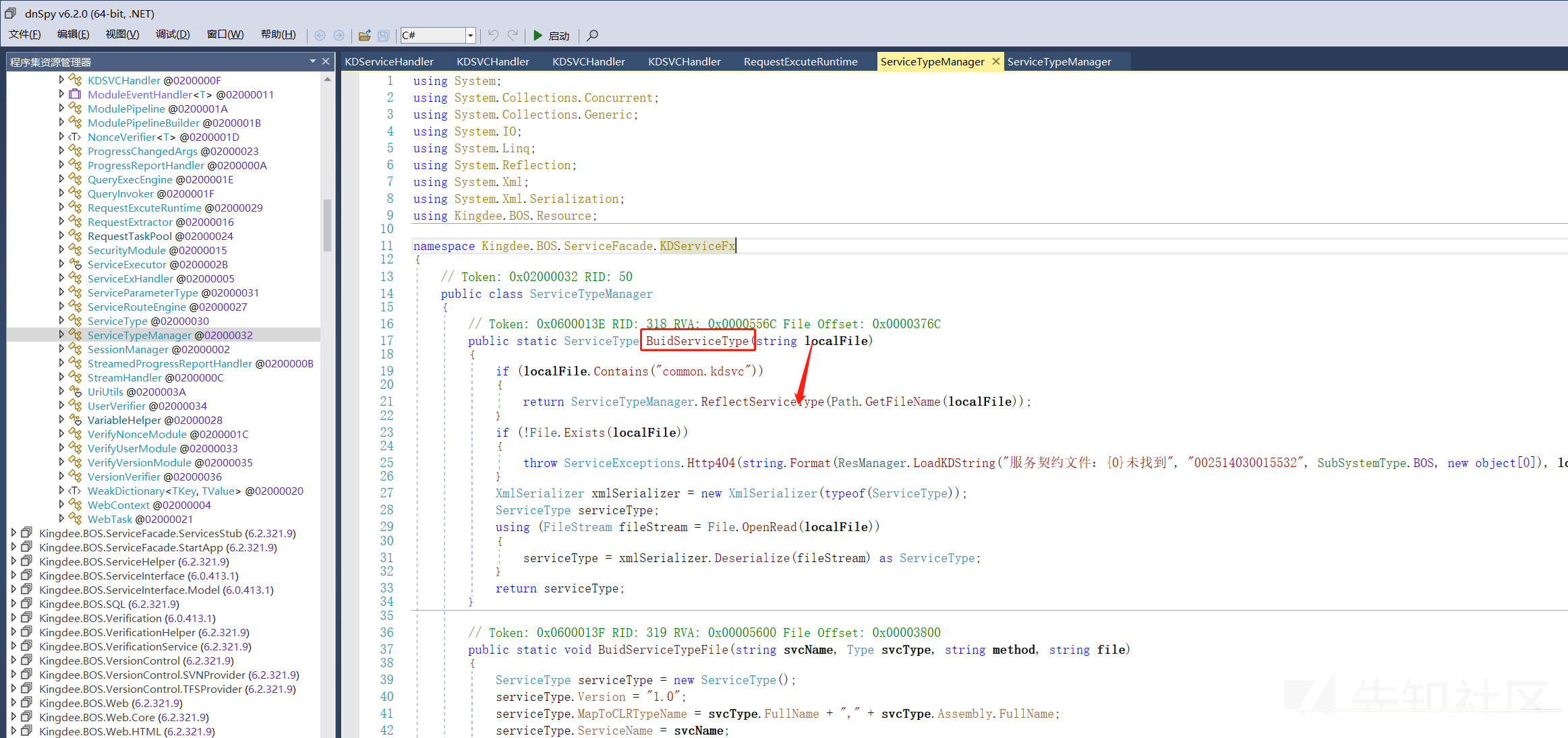Image resolution: width=1568 pixels, height=738 pixels.
Task: Expand the KDSVCHandler @0200000F node
Action: point(61,80)
